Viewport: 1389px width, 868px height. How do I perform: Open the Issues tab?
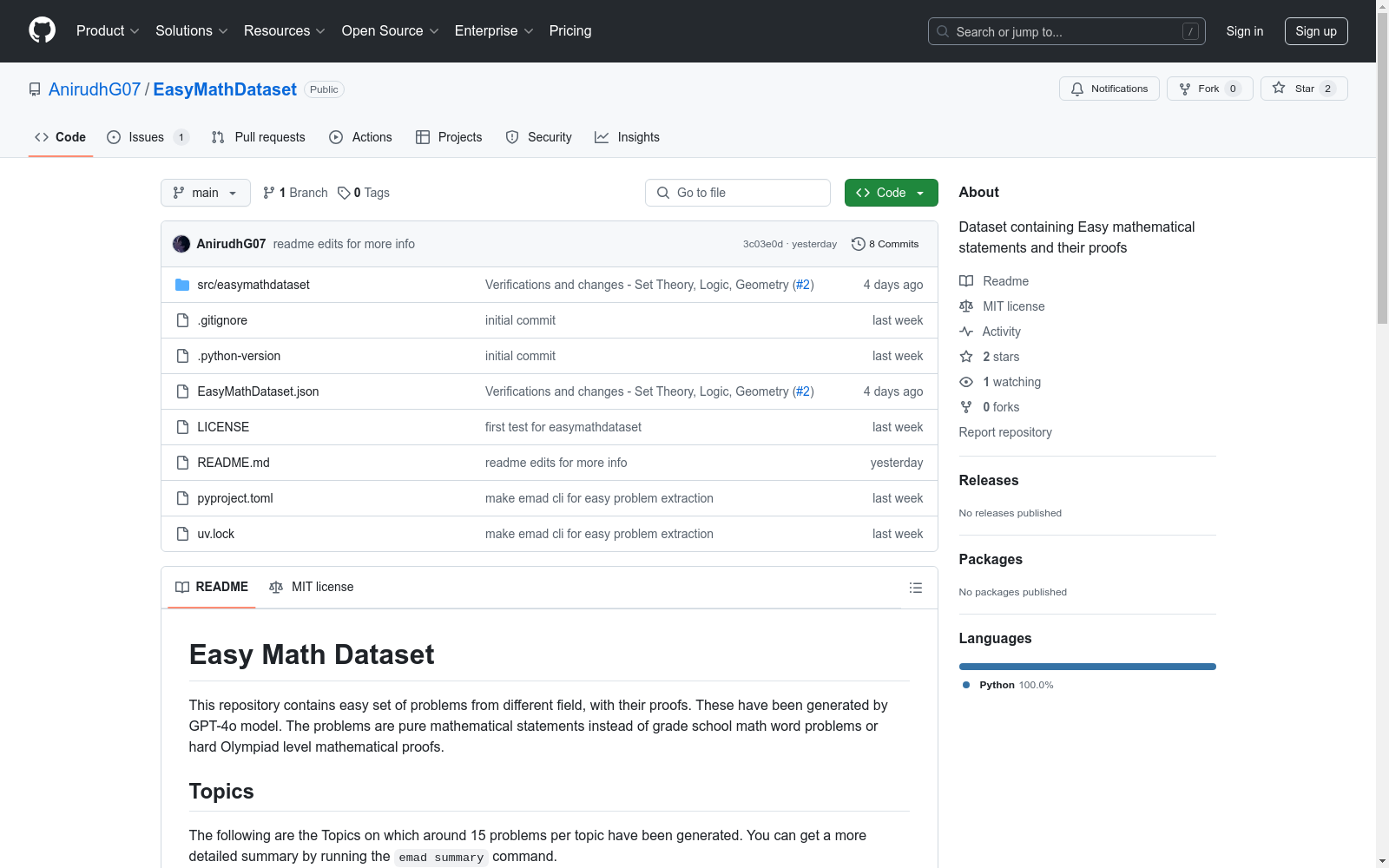(148, 137)
